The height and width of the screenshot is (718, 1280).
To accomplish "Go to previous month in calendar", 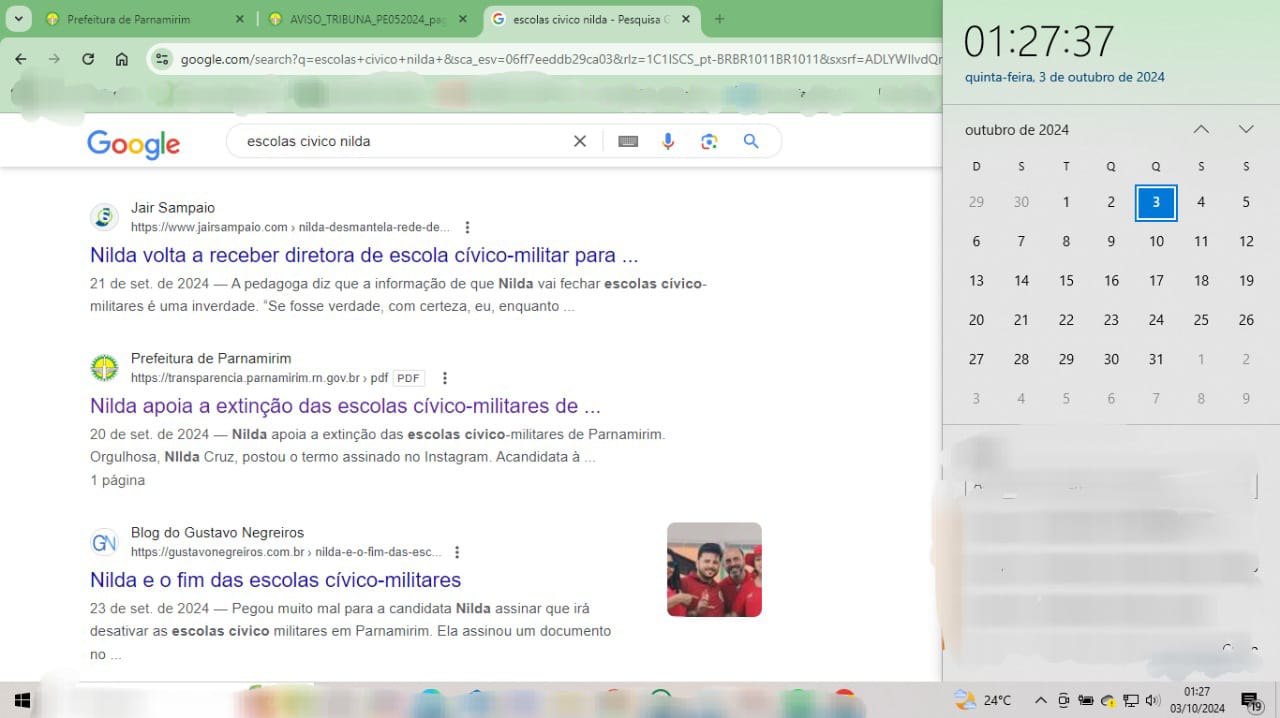I will pos(1201,129).
